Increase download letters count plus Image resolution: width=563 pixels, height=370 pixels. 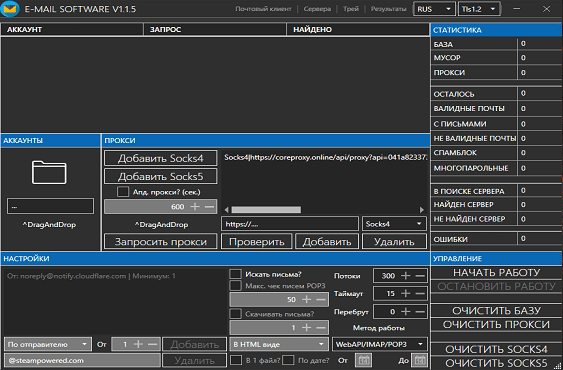pyautogui.click(x=307, y=327)
